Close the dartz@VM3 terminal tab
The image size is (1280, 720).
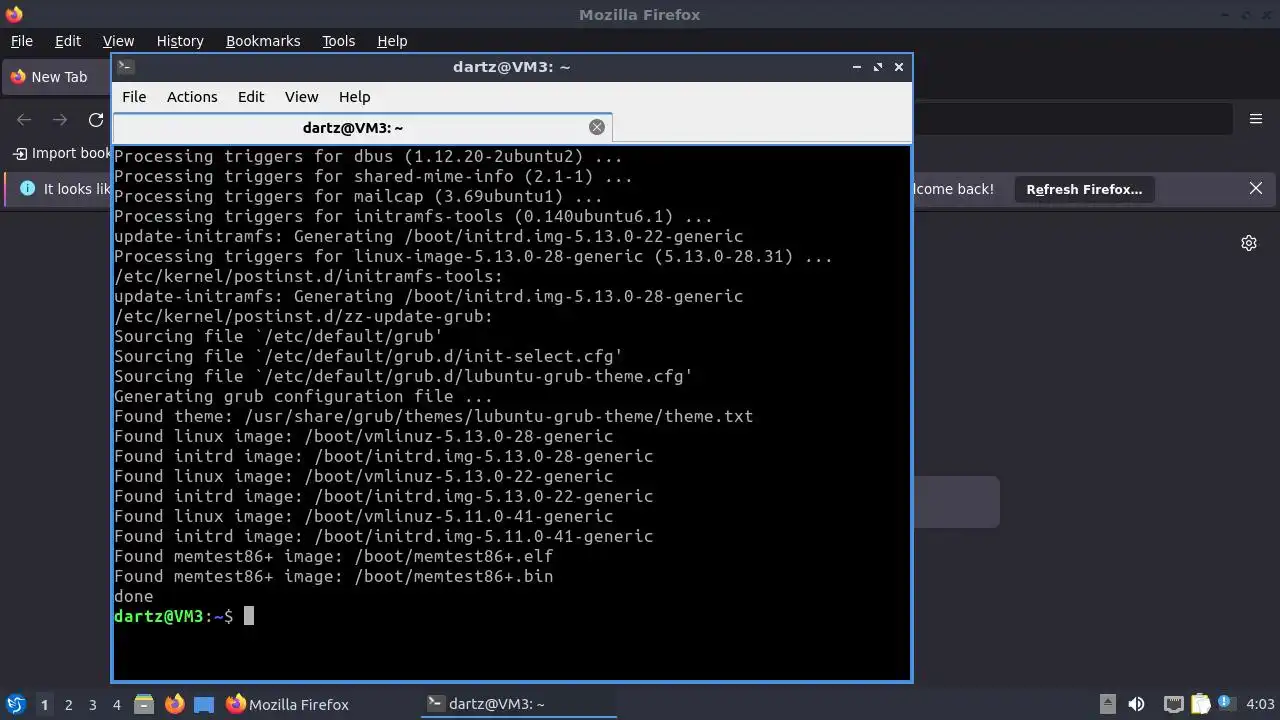click(x=597, y=127)
